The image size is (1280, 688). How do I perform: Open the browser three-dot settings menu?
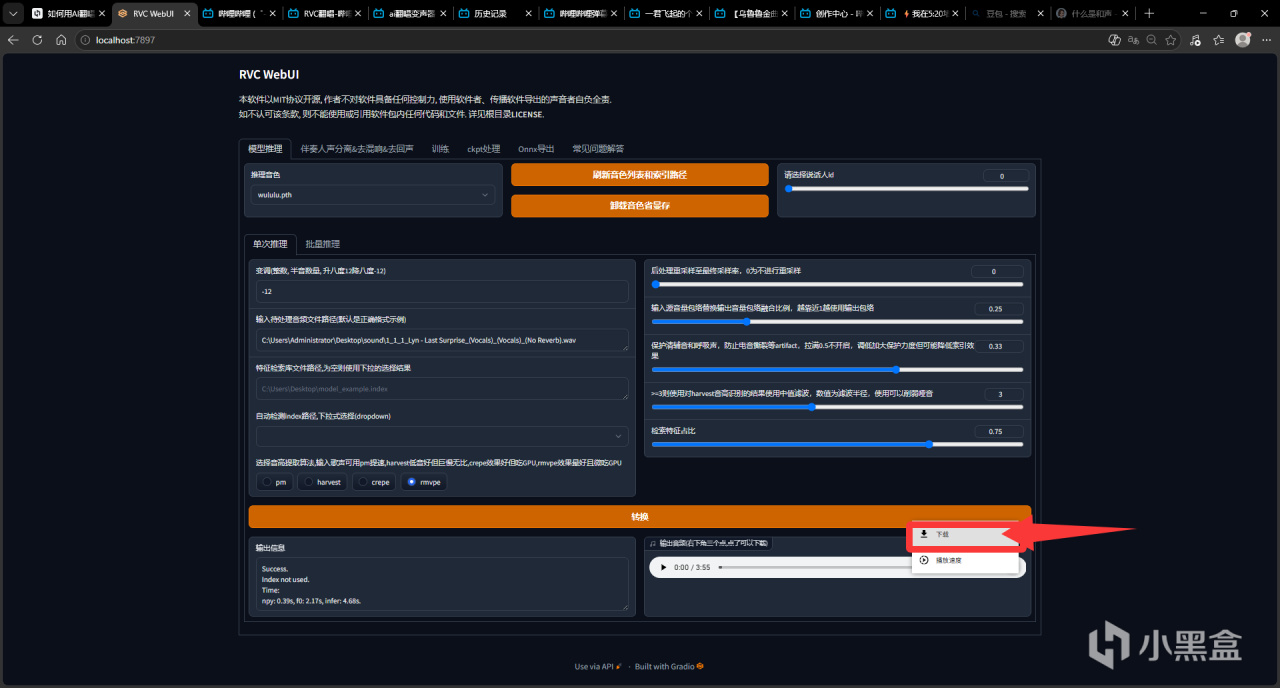(1266, 40)
